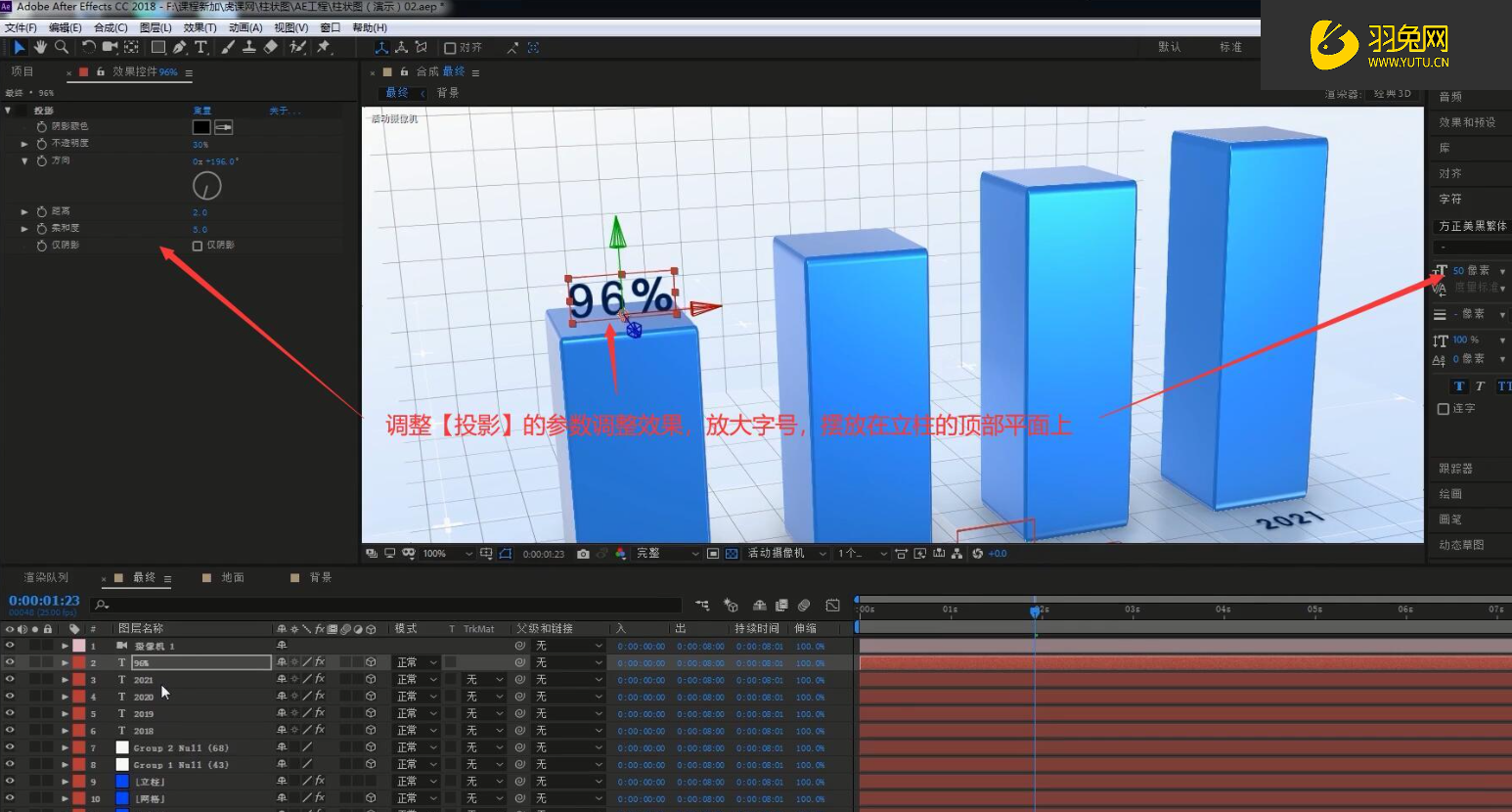Click the current time display 0:00:01:23
1512x812 pixels.
click(x=44, y=602)
